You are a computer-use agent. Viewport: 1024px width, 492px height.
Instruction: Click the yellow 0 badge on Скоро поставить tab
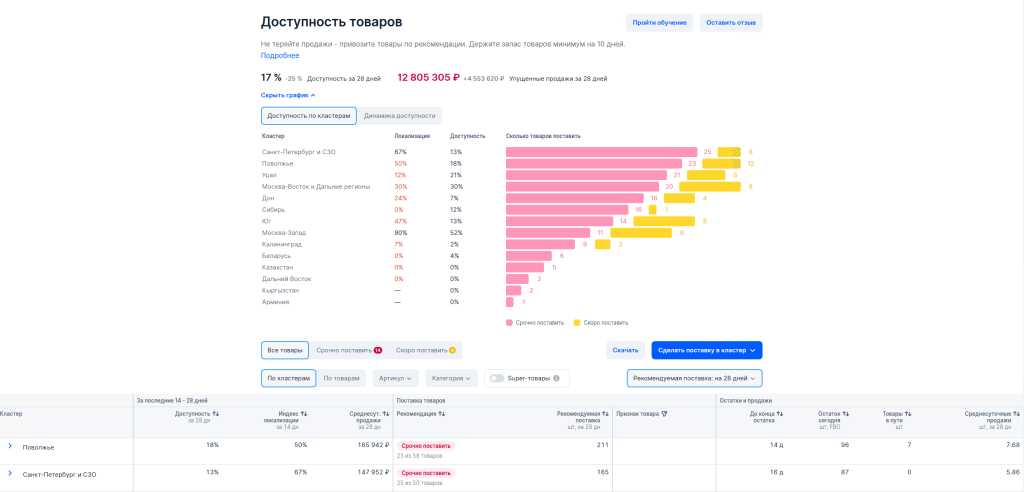(452, 350)
